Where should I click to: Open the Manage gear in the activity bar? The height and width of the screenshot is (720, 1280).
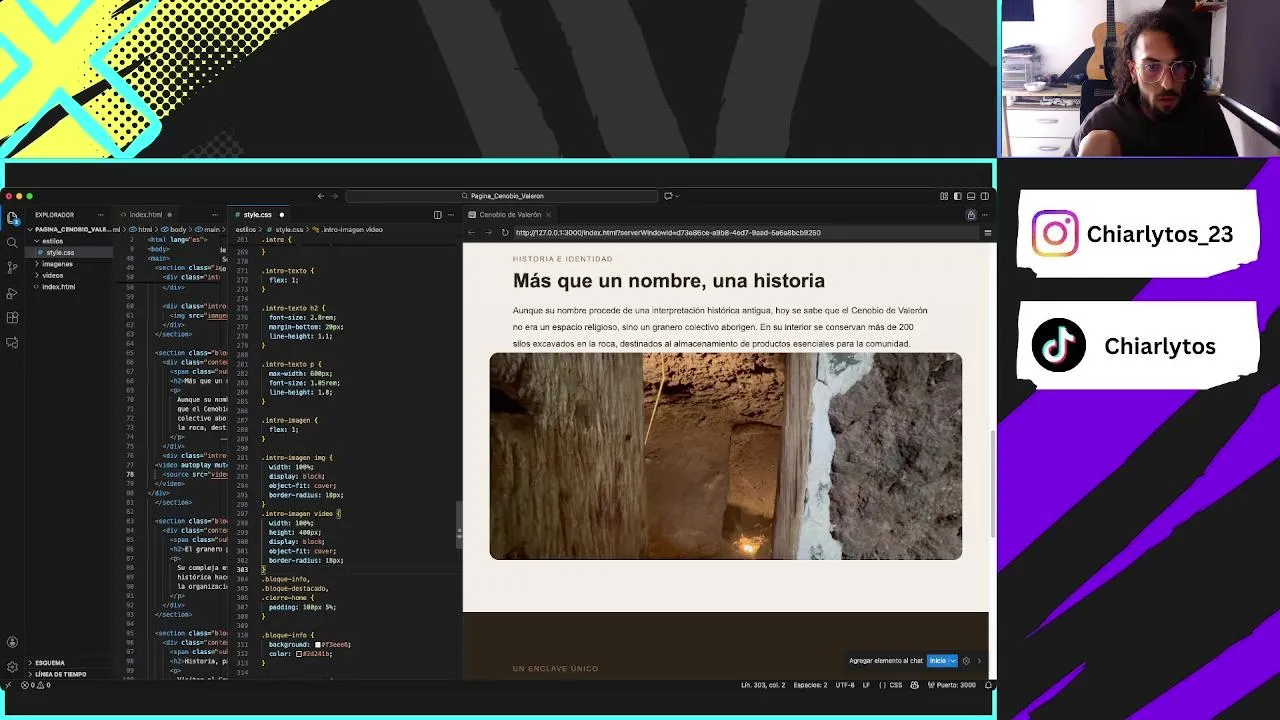[x=12, y=666]
